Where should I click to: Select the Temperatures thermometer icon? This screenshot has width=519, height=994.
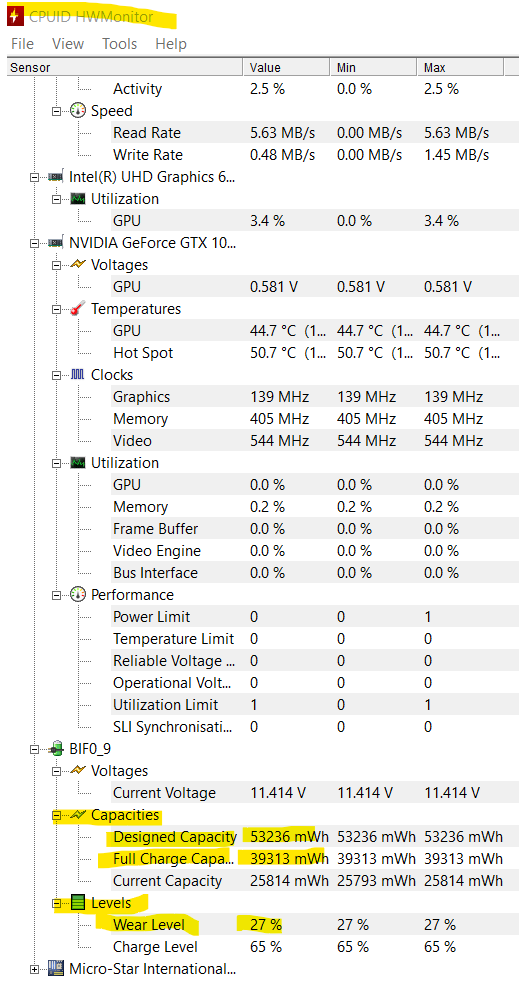(77, 309)
